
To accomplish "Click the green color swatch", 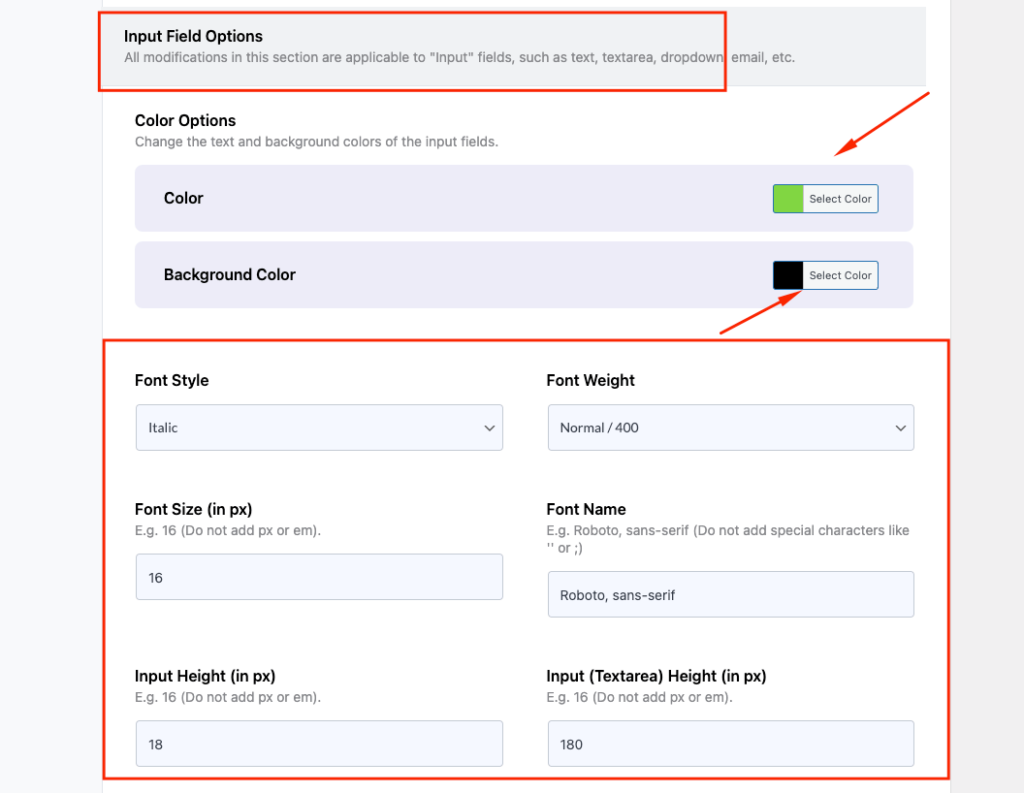I will pyautogui.click(x=786, y=198).
